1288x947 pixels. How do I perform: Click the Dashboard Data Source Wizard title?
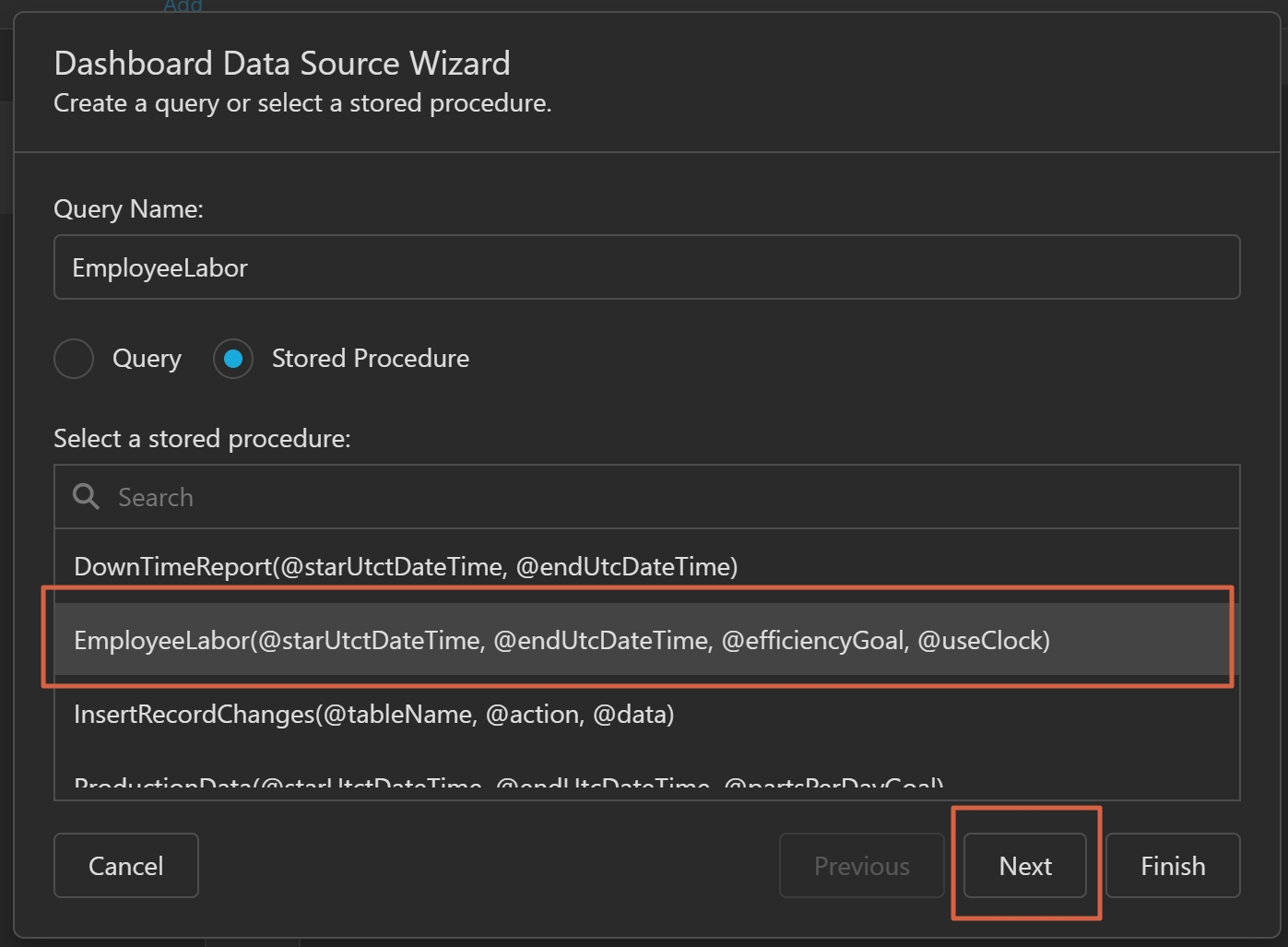282,64
